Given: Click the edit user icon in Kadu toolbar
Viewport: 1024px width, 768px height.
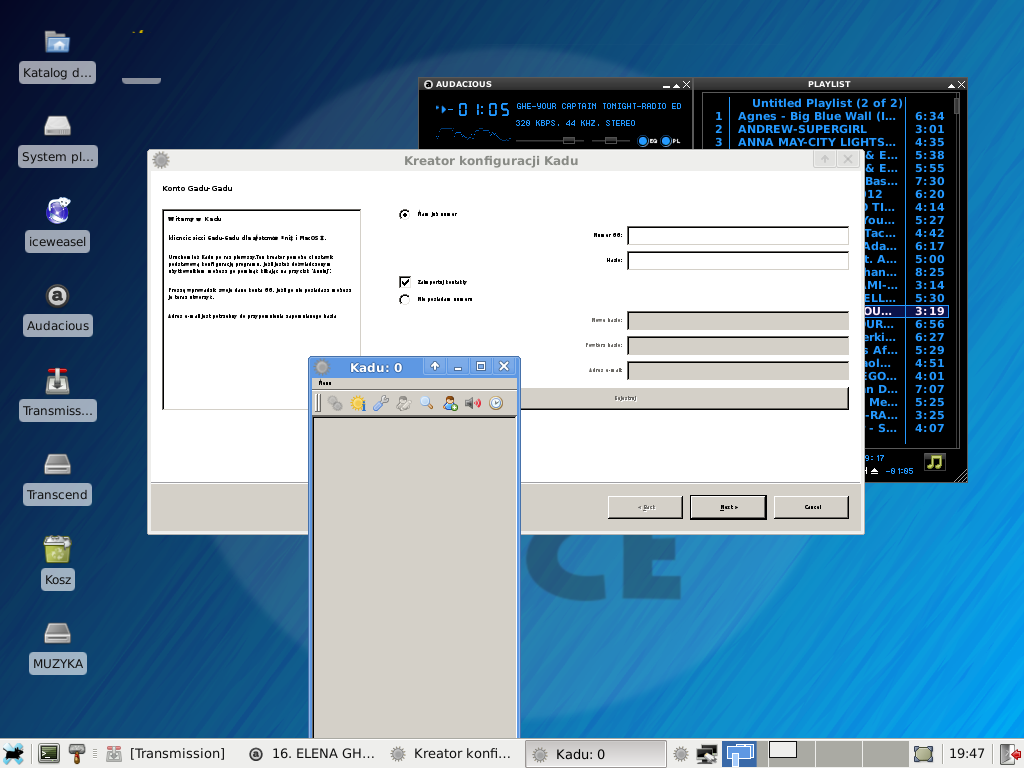Looking at the screenshot, I should click(x=404, y=404).
